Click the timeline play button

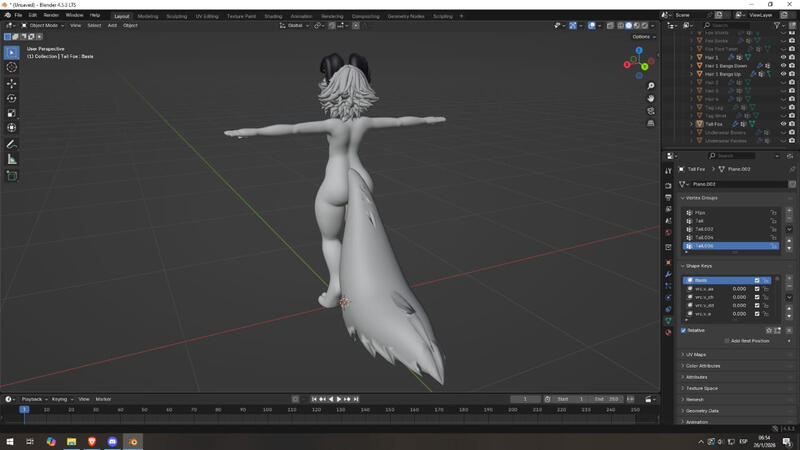(339, 399)
